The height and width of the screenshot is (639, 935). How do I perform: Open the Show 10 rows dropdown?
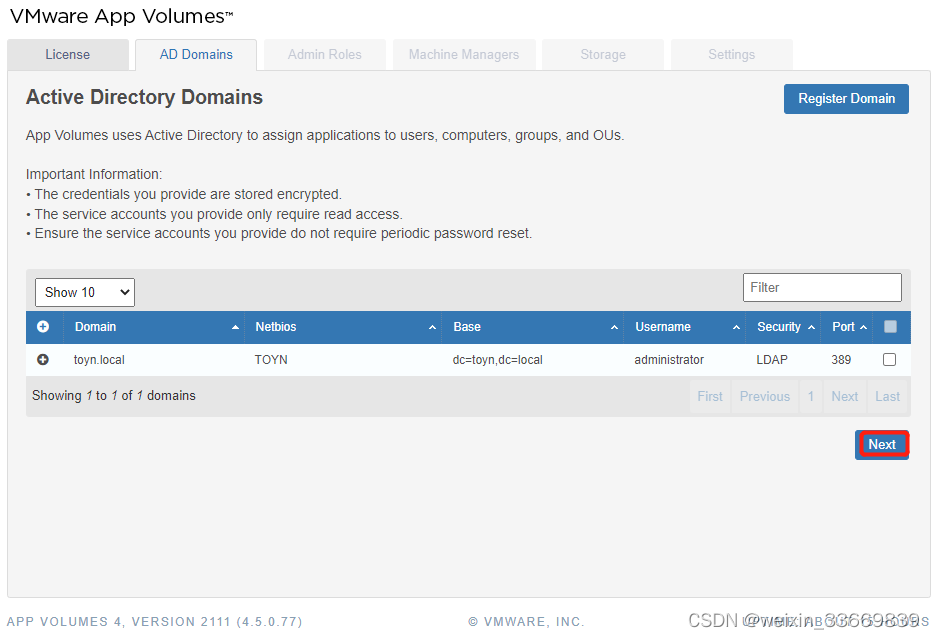pyautogui.click(x=85, y=293)
